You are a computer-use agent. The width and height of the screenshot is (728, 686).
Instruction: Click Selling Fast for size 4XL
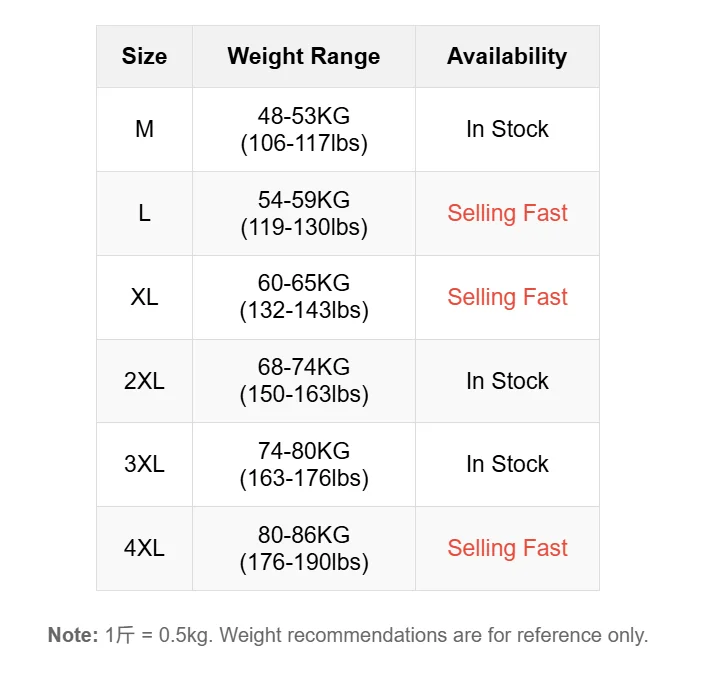(x=507, y=548)
